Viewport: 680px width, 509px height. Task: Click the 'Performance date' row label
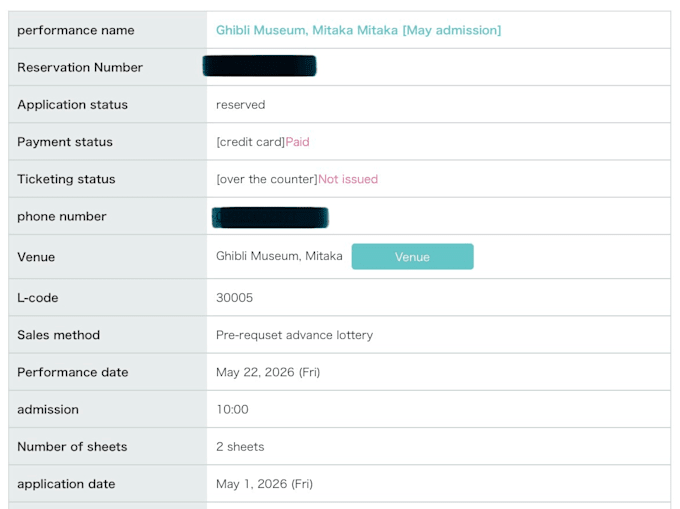(x=73, y=372)
